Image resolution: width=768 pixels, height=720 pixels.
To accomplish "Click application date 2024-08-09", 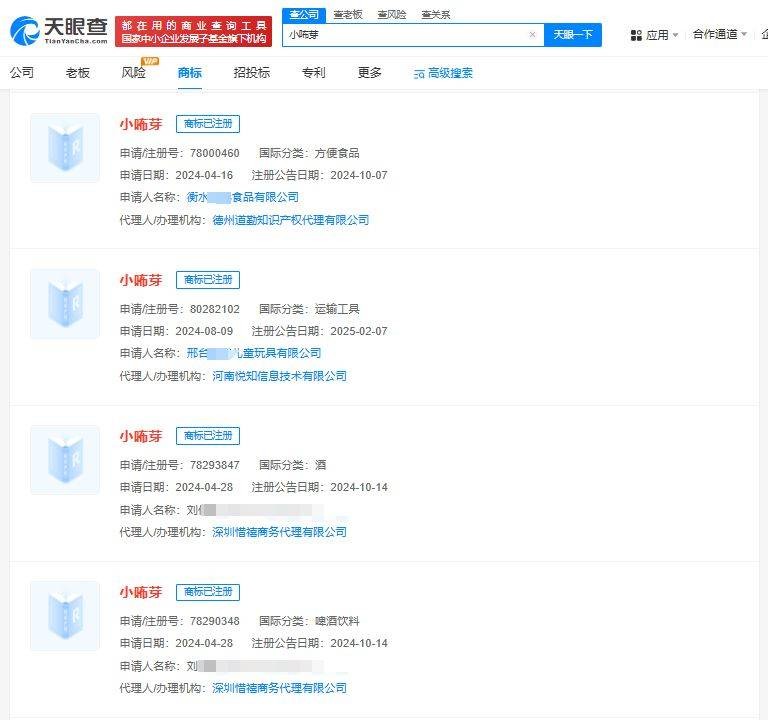I will pos(204,331).
